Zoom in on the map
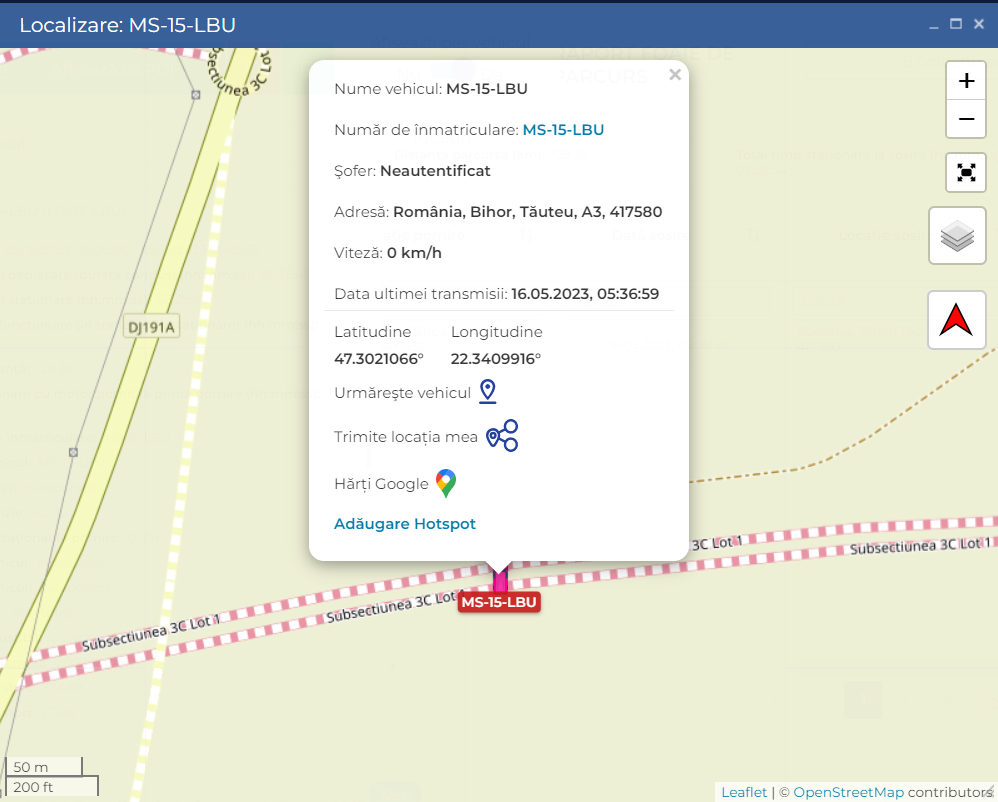The height and width of the screenshot is (802, 998). [966, 82]
